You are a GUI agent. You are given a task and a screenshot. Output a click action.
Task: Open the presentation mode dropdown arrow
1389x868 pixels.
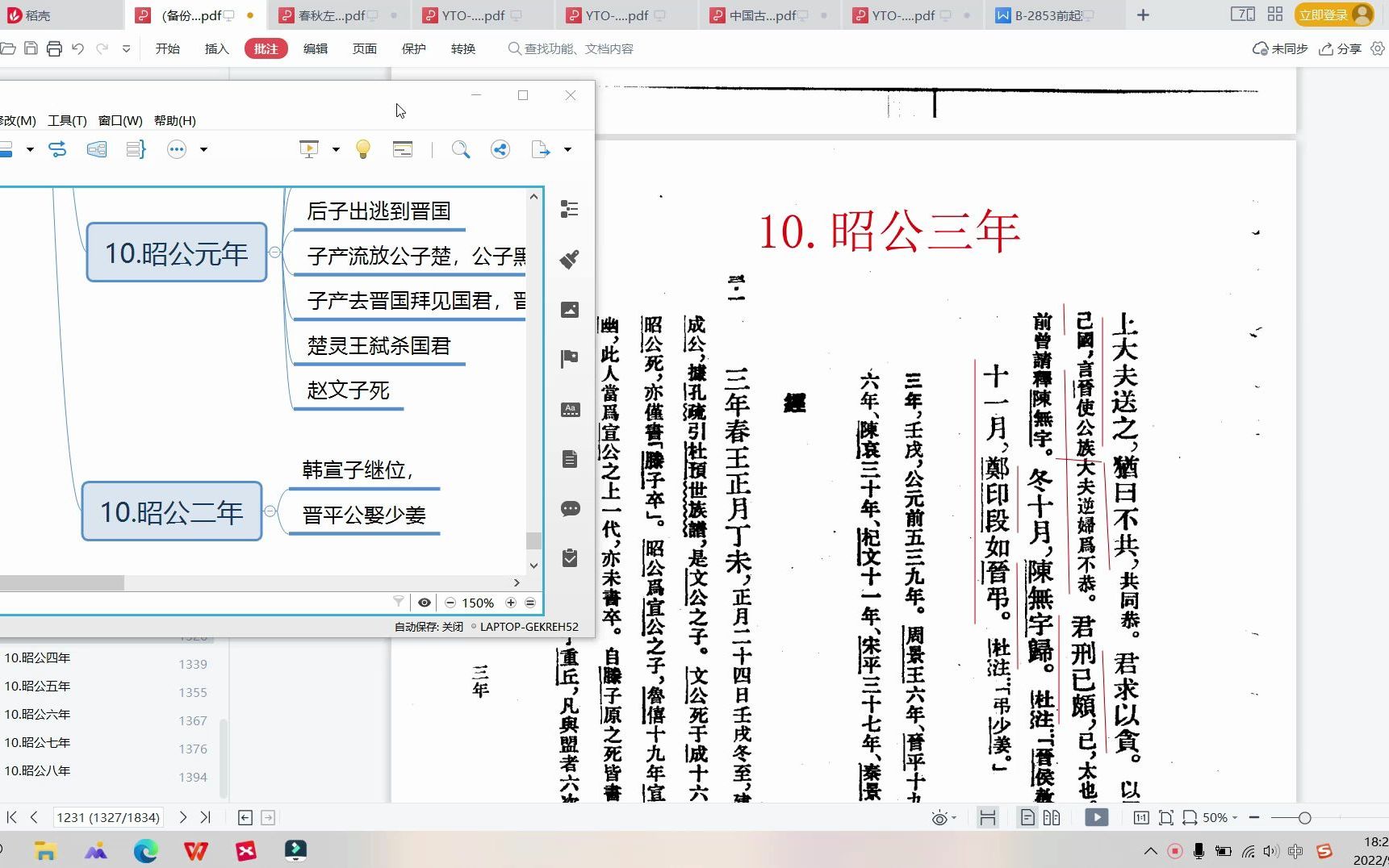[336, 149]
